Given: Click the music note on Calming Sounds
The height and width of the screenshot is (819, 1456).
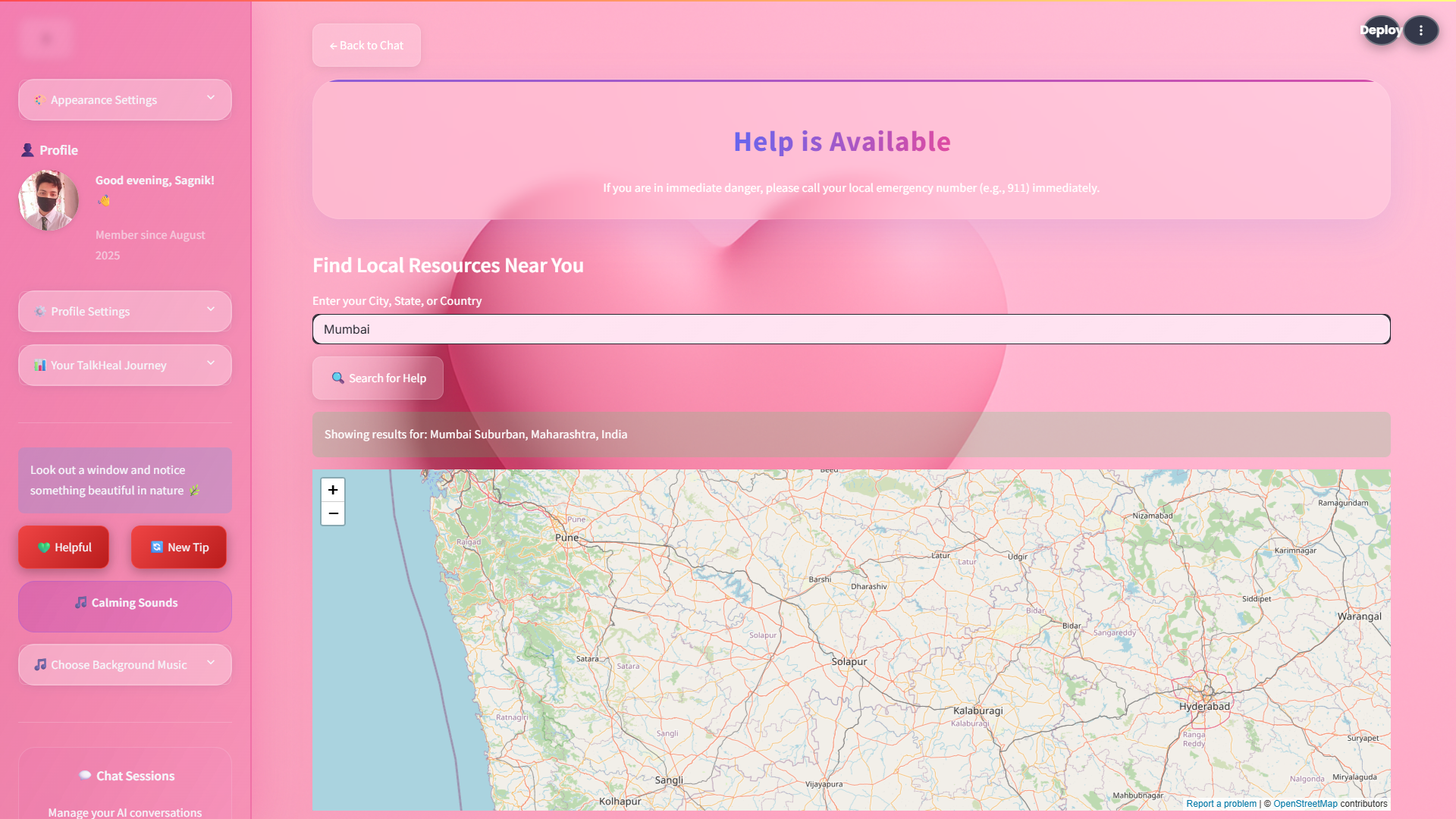Looking at the screenshot, I should pyautogui.click(x=80, y=602).
